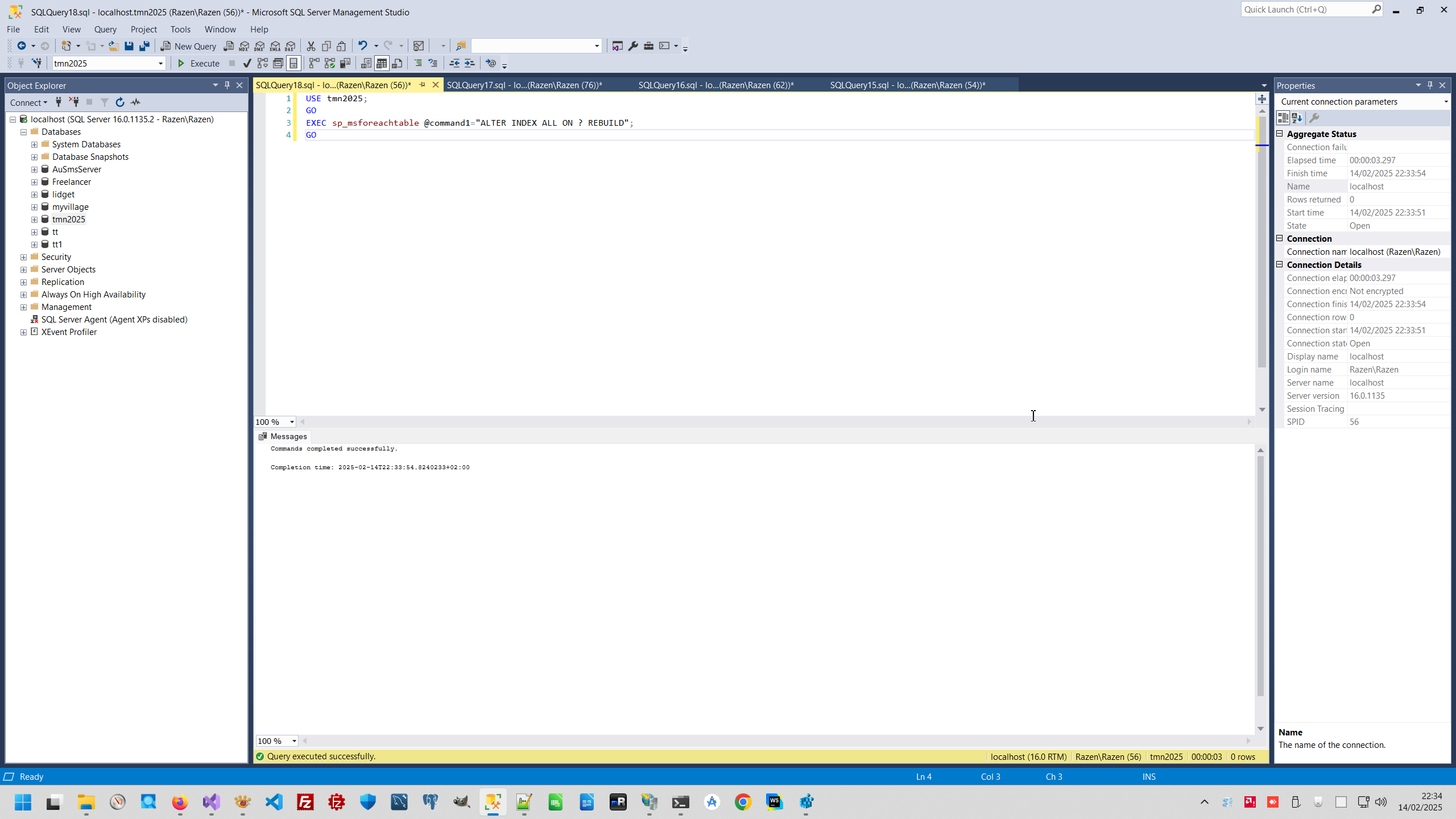This screenshot has width=1456, height=819.
Task: Click the Cut scissors icon
Action: [311, 46]
